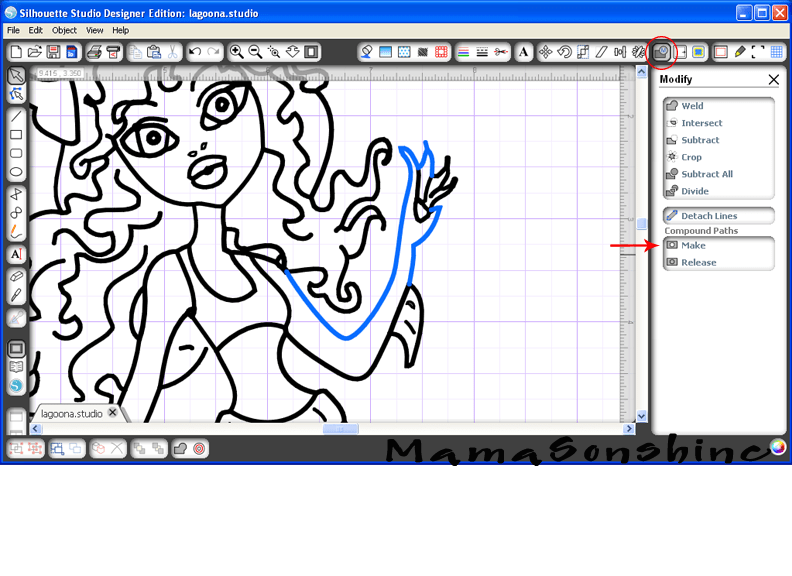Pick the Eraser tool

point(16,275)
